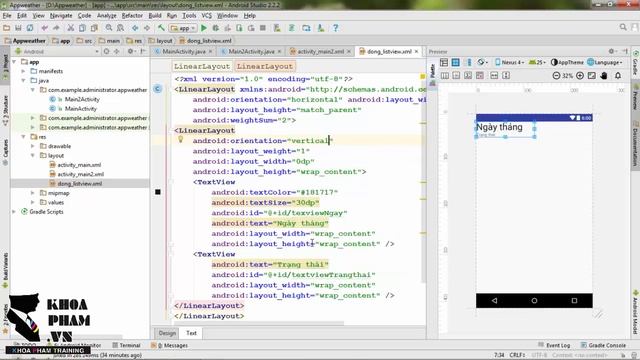Open the run configuration app dropdown
Screen dimensions: 640x360
click(183, 28)
